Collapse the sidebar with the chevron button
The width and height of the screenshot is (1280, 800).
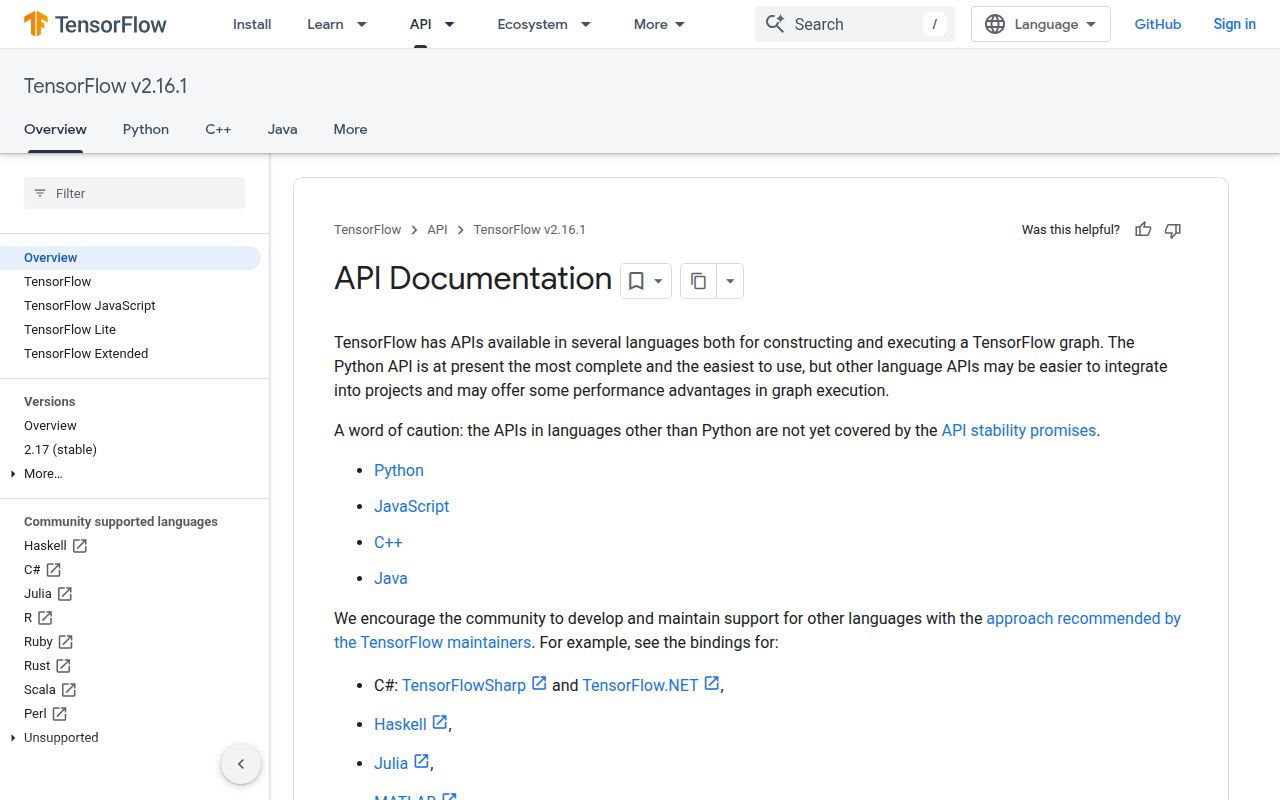[x=241, y=765]
